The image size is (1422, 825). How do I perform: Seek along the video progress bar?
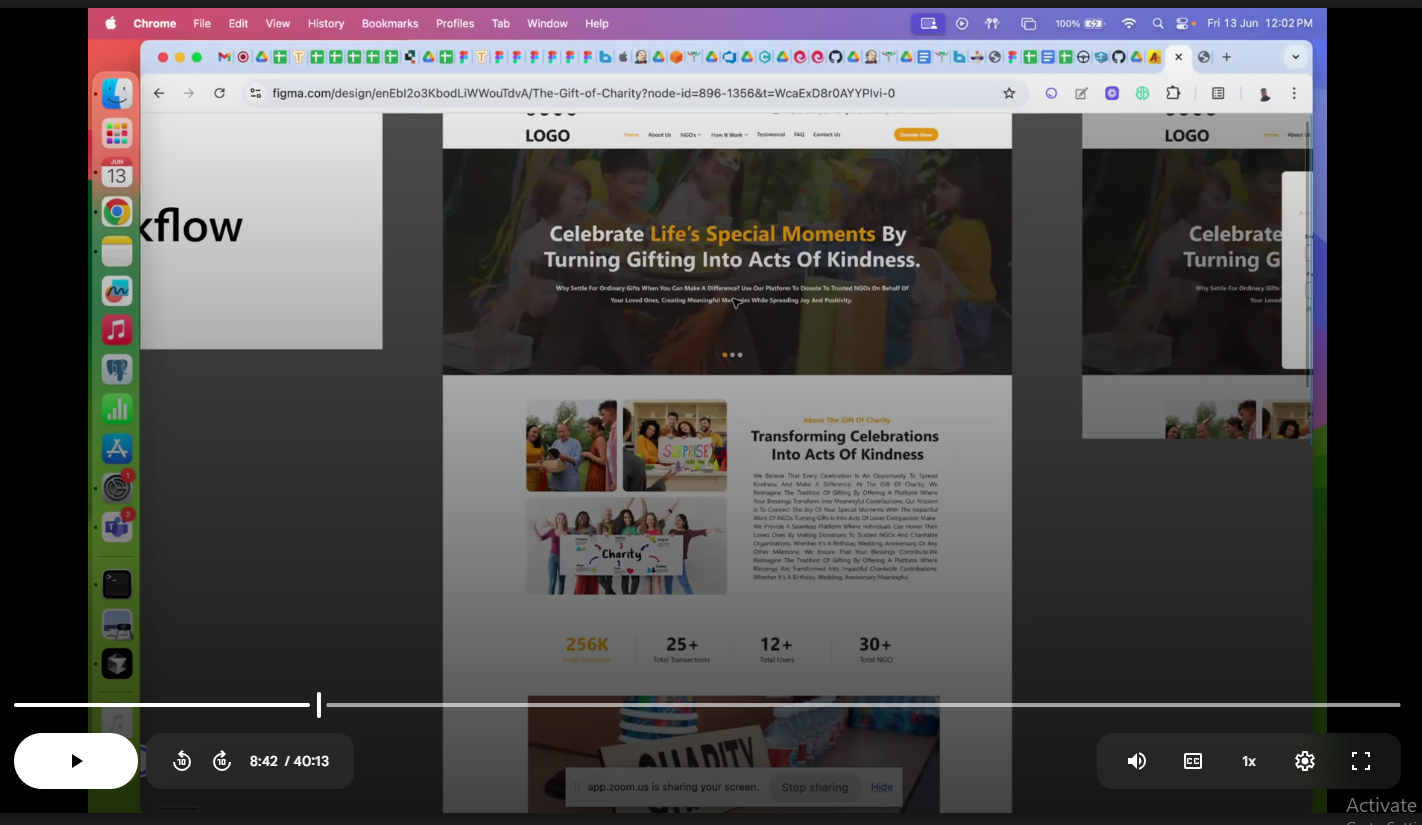pyautogui.click(x=707, y=705)
